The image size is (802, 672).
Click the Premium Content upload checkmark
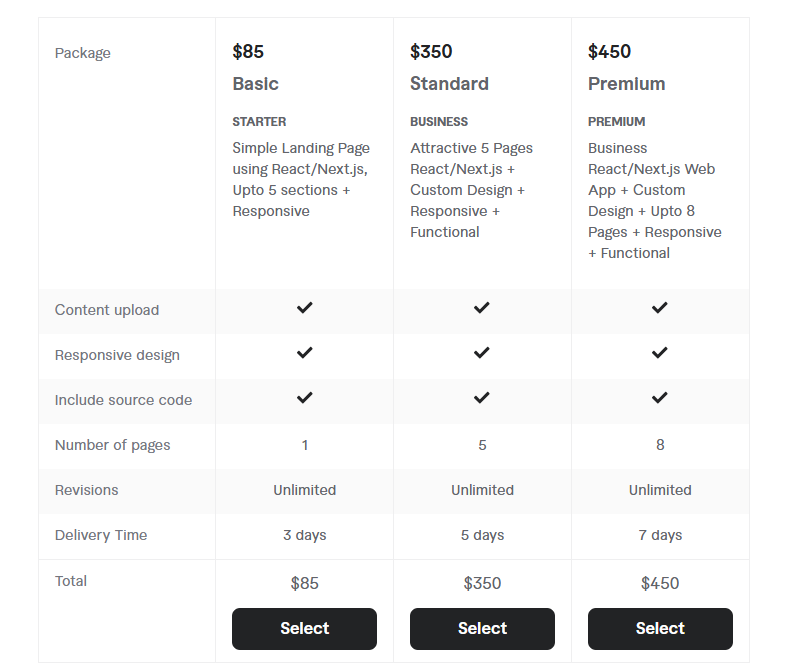tap(660, 308)
